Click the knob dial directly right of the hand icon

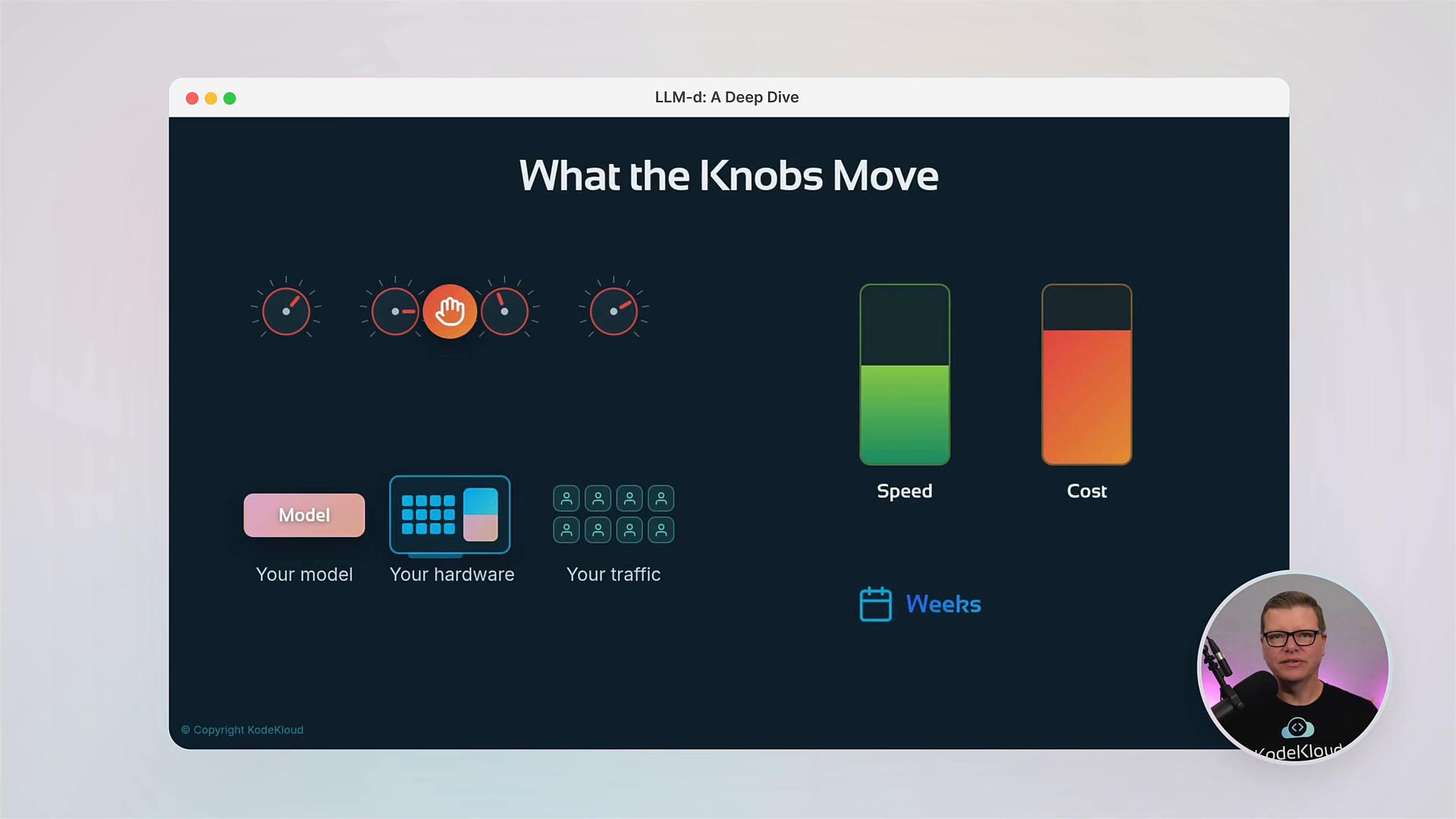(504, 311)
